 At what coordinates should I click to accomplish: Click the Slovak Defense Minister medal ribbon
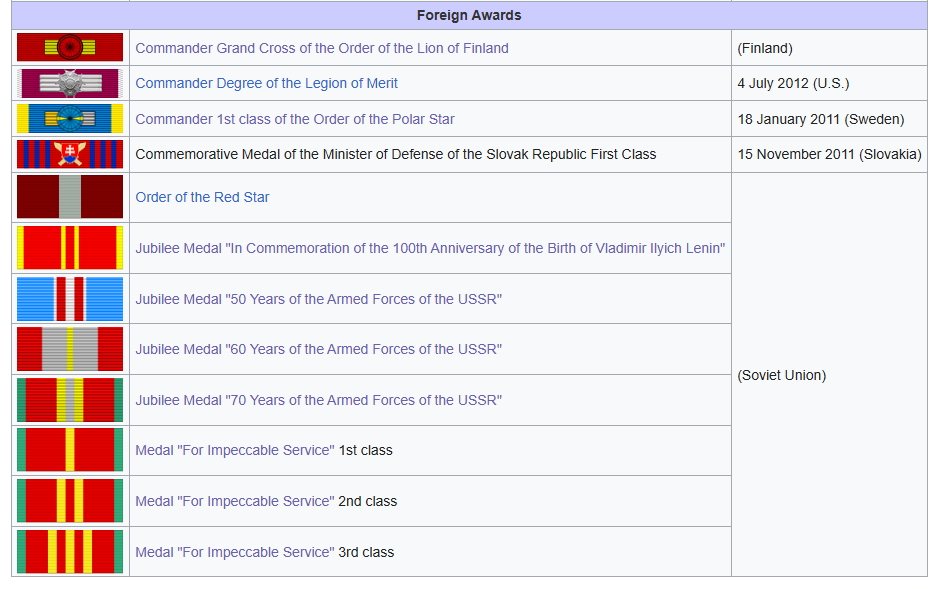(70, 154)
